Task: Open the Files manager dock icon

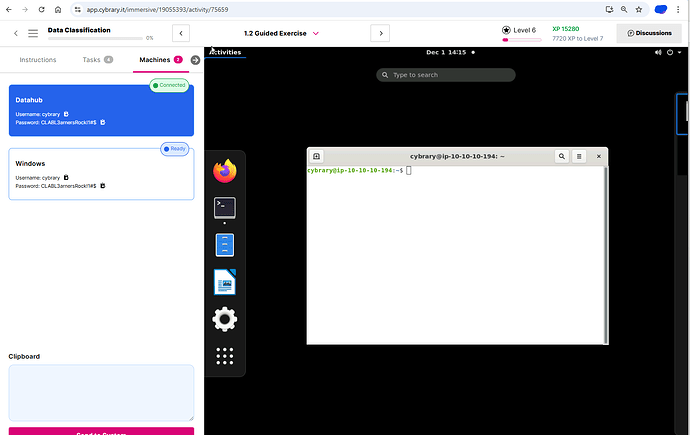Action: point(225,245)
